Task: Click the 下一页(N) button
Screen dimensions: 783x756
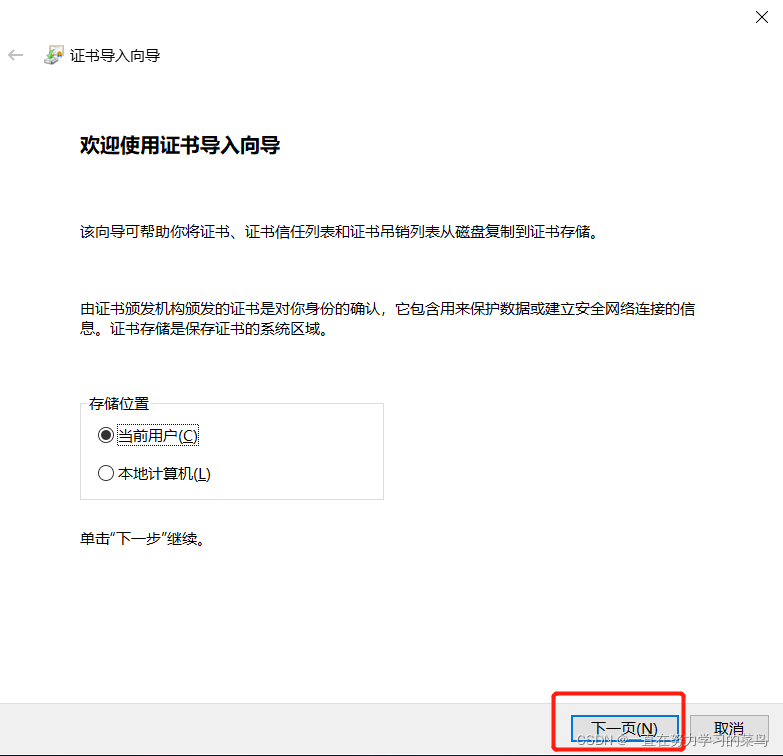Action: point(624,729)
